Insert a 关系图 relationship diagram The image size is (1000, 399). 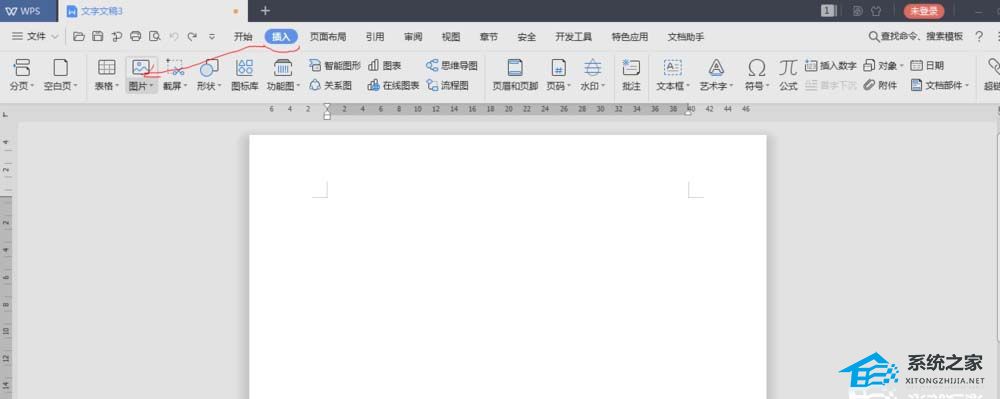(x=330, y=85)
